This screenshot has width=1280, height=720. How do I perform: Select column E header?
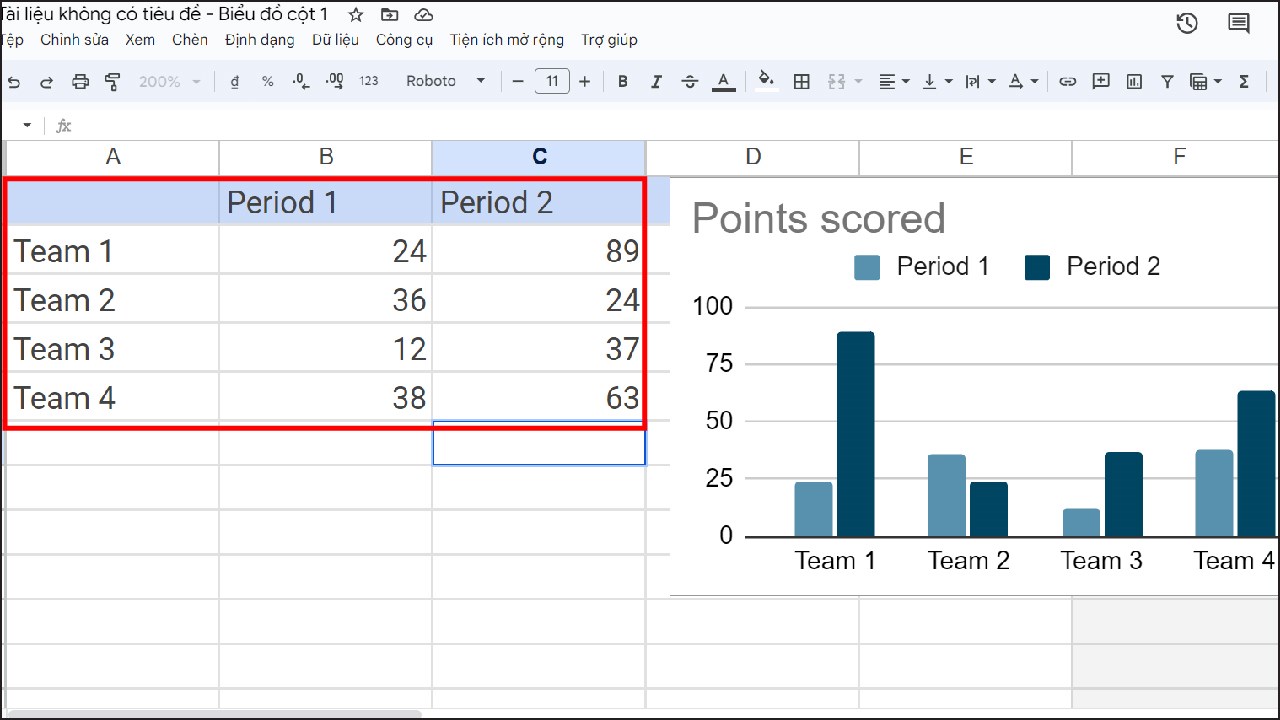click(966, 157)
